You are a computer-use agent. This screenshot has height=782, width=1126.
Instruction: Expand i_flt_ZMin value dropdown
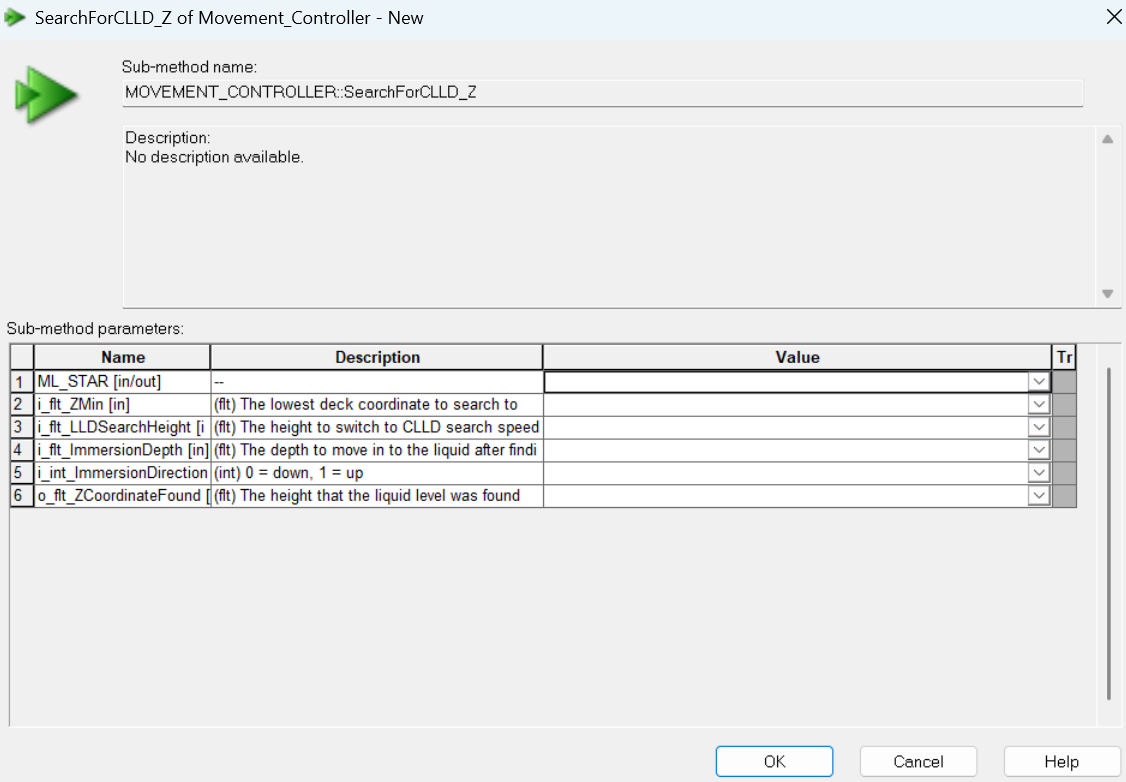click(1039, 404)
